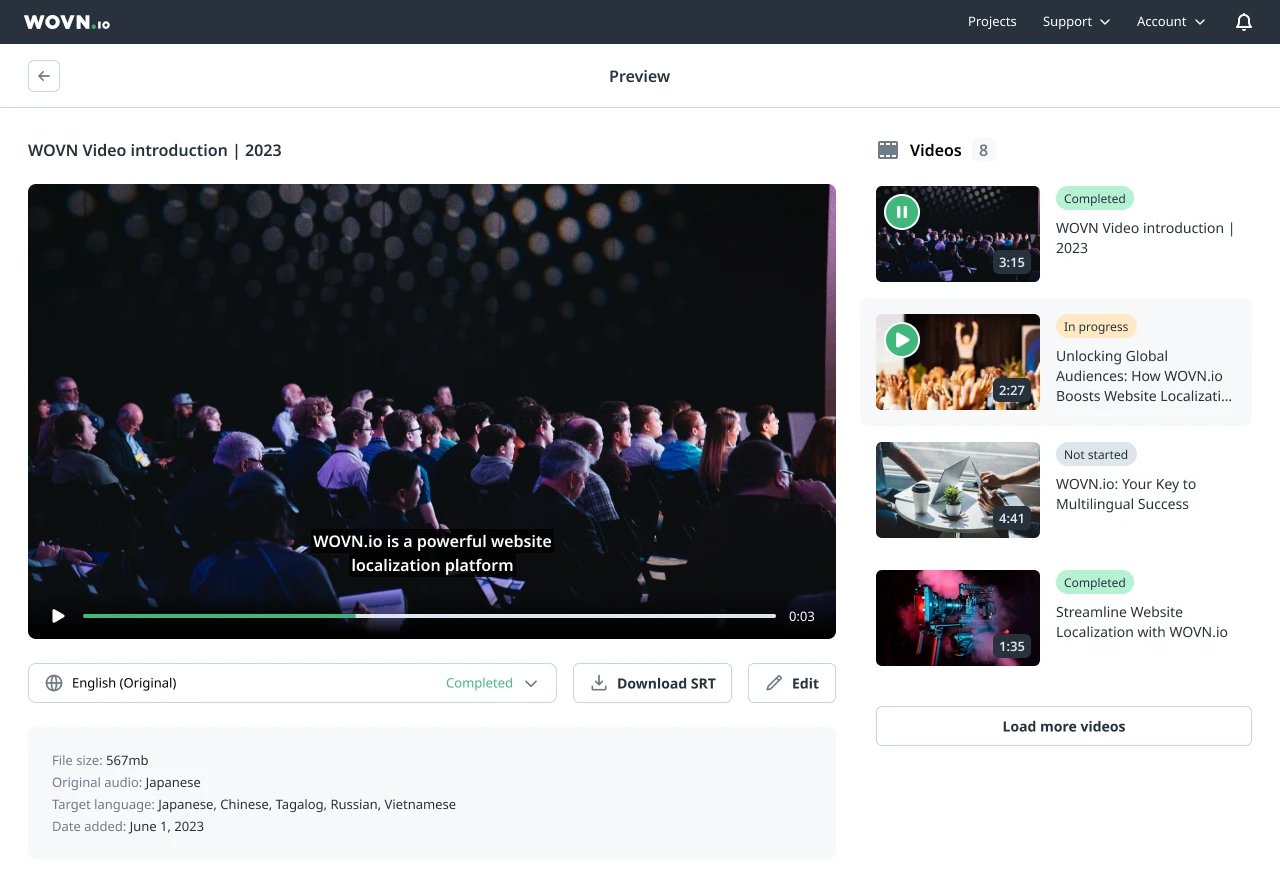The image size is (1280, 880).
Task: Download the SRT file
Action: click(x=652, y=683)
